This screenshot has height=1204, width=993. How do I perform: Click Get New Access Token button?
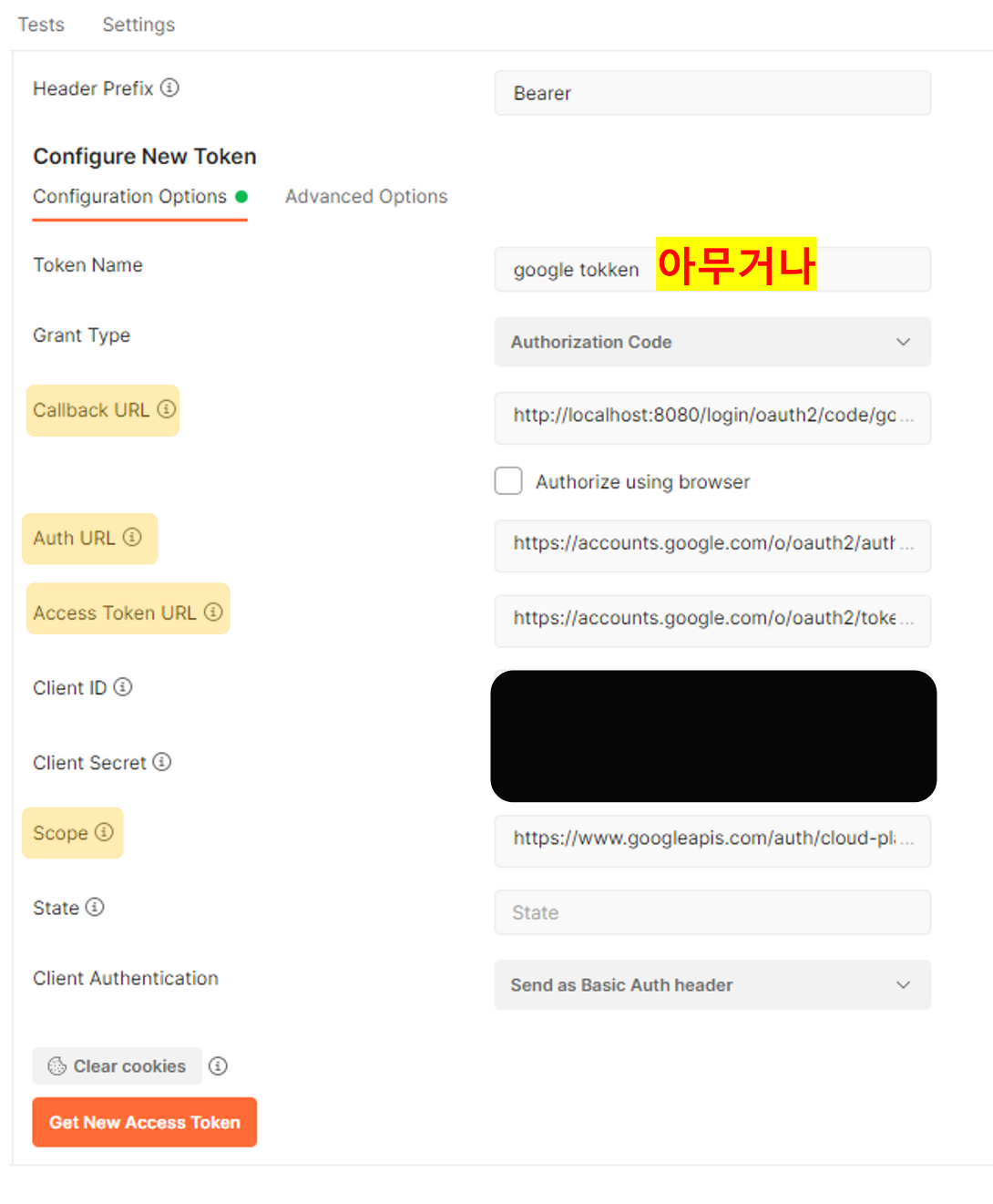[x=145, y=1122]
